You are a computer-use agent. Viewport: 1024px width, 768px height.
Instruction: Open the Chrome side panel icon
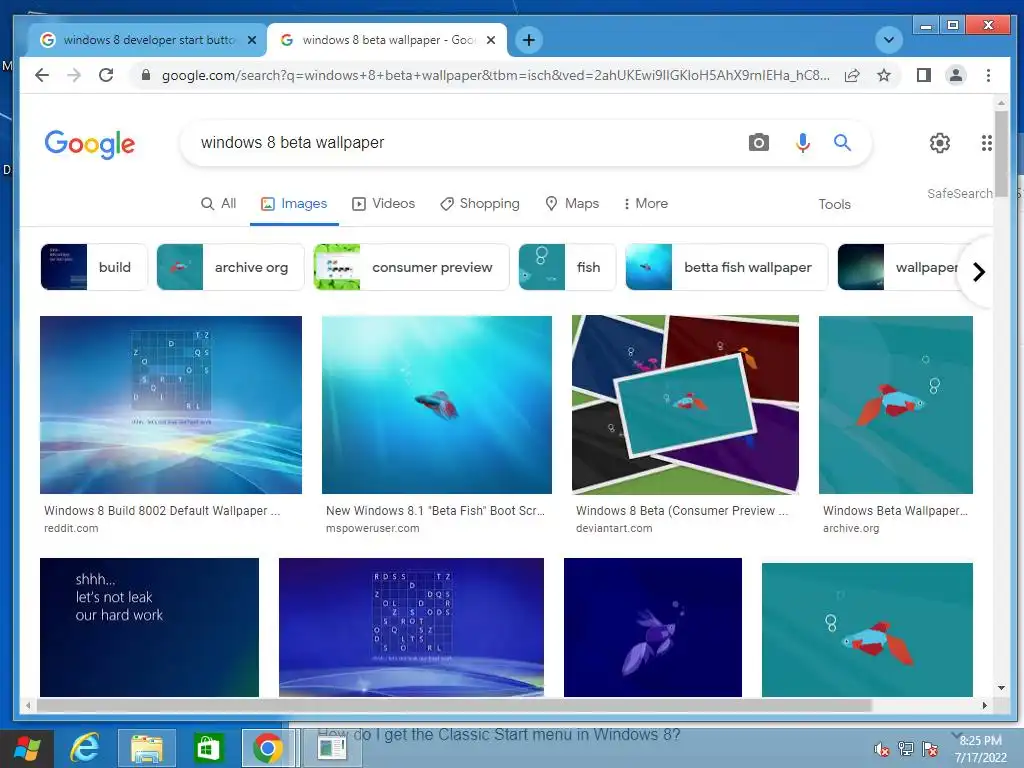(923, 75)
